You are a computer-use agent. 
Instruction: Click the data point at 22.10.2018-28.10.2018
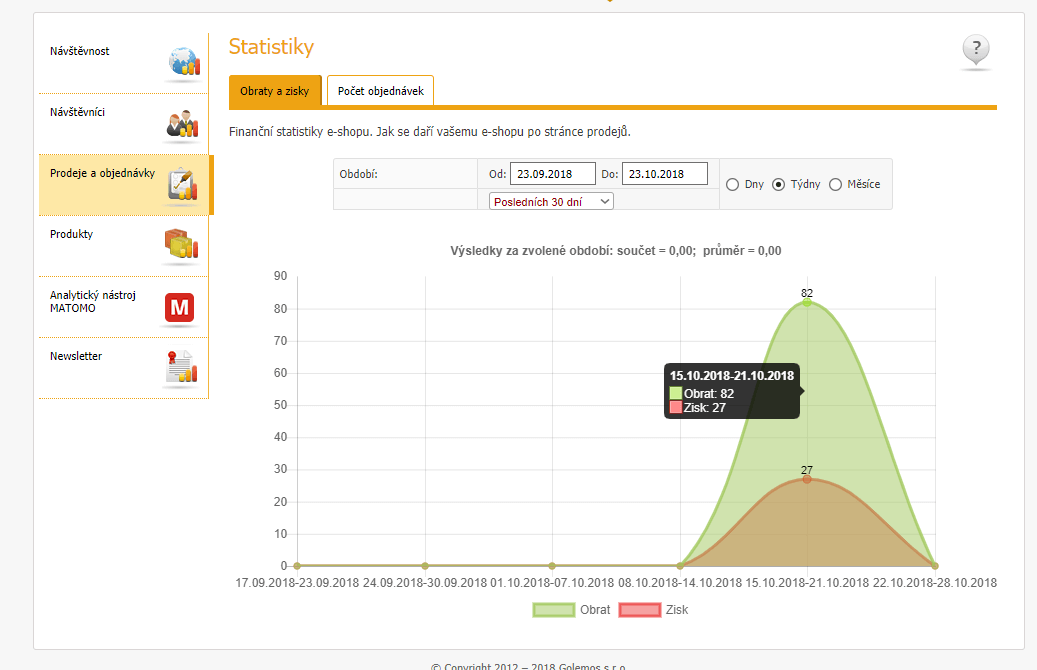point(934,565)
